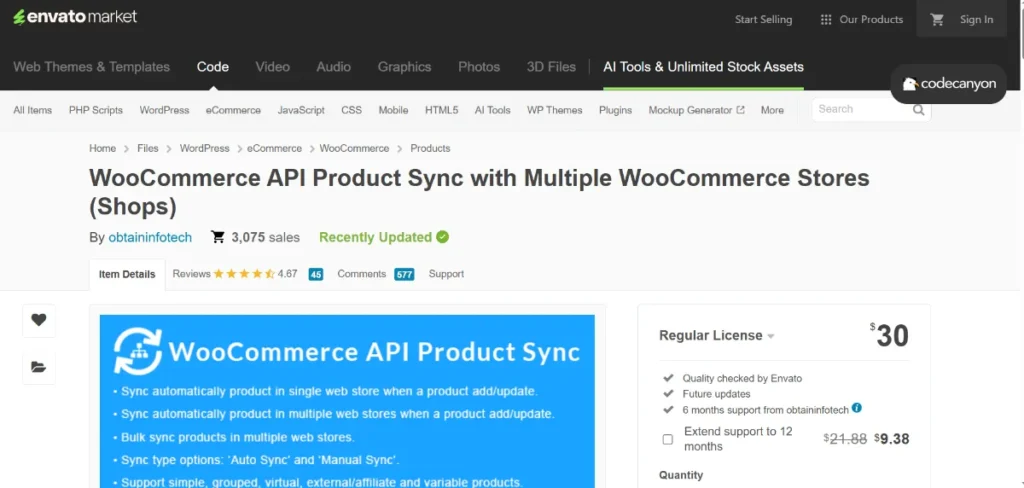
Task: Open PHP Scripts category
Action: pos(96,110)
